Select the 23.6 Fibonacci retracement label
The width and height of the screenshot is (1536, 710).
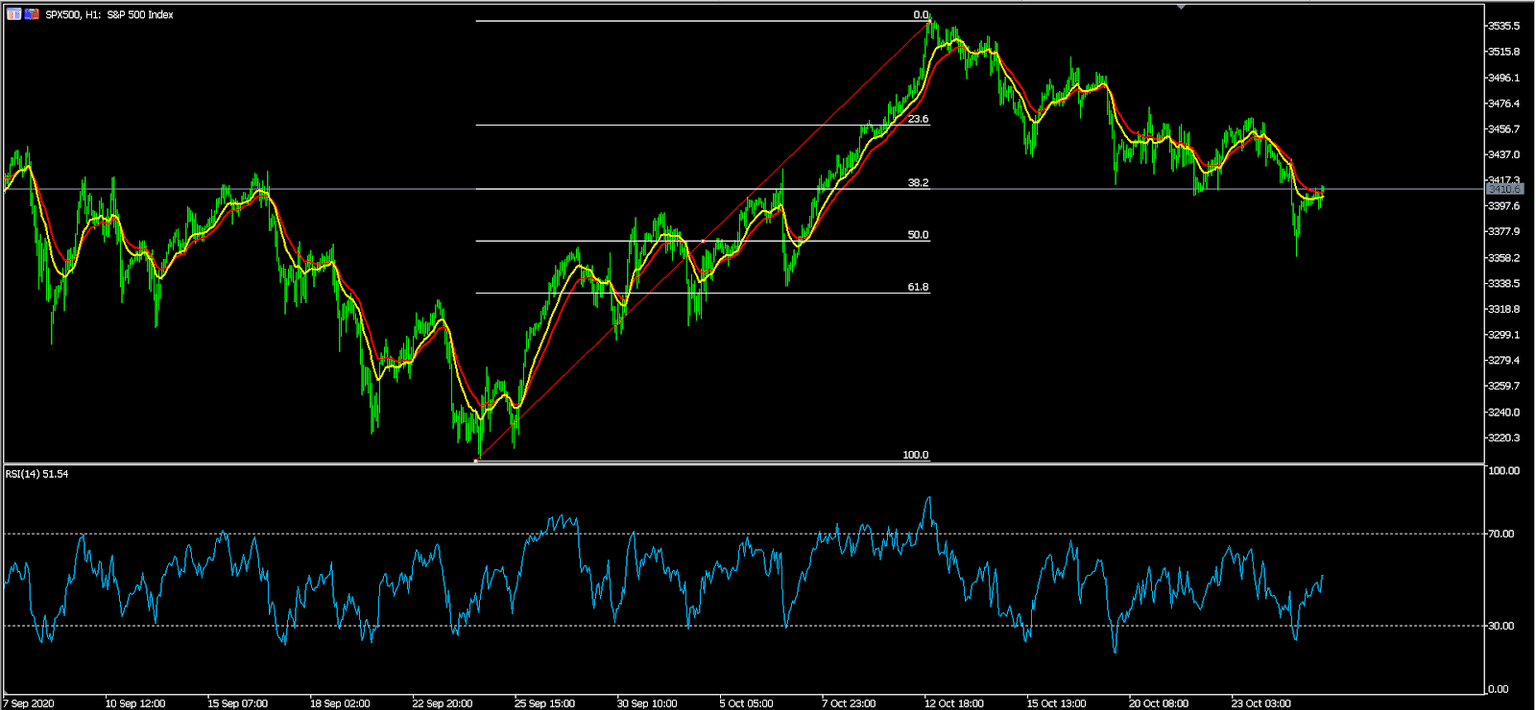pyautogui.click(x=920, y=119)
